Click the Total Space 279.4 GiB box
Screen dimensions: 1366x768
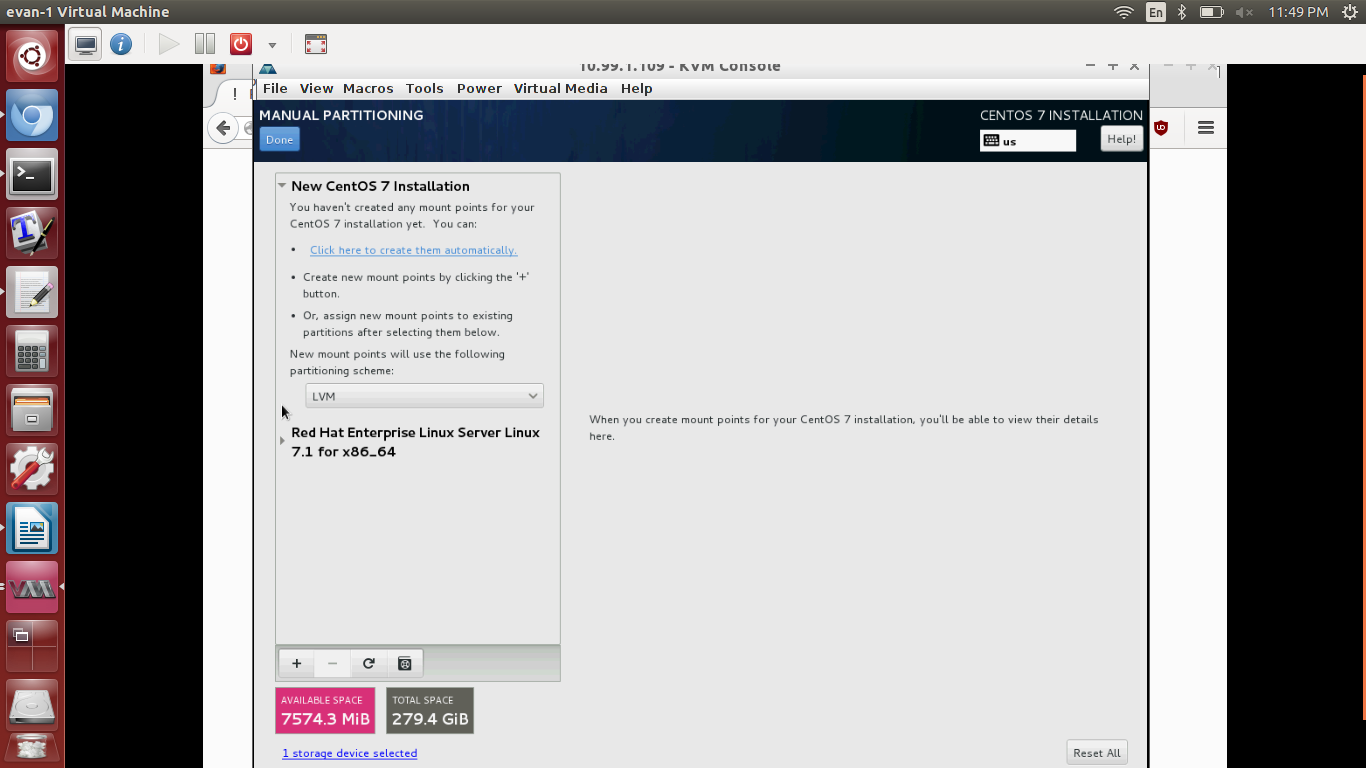430,710
